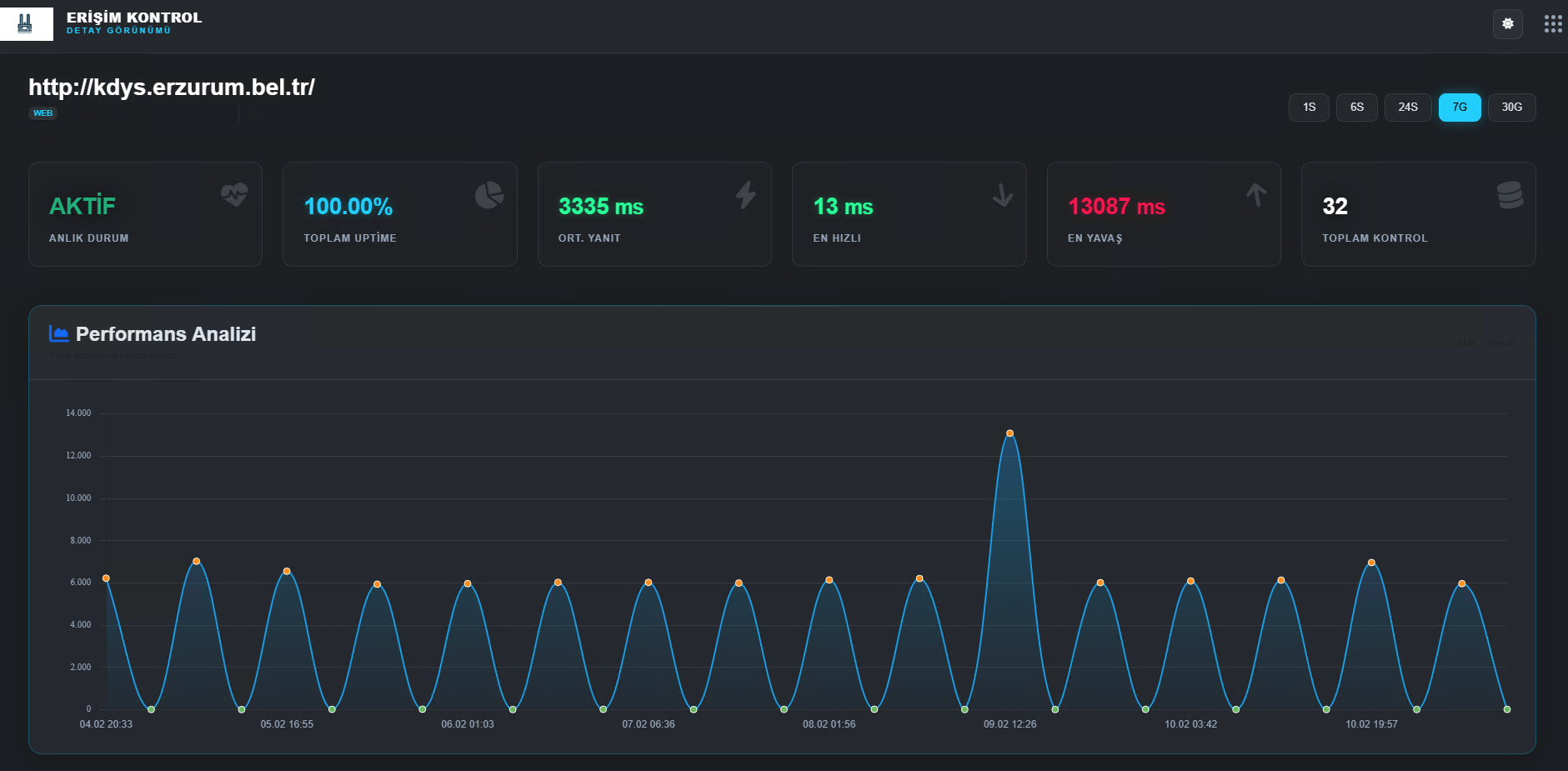Click the 100.00% total uptime value
The height and width of the screenshot is (771, 1568).
[x=348, y=207]
